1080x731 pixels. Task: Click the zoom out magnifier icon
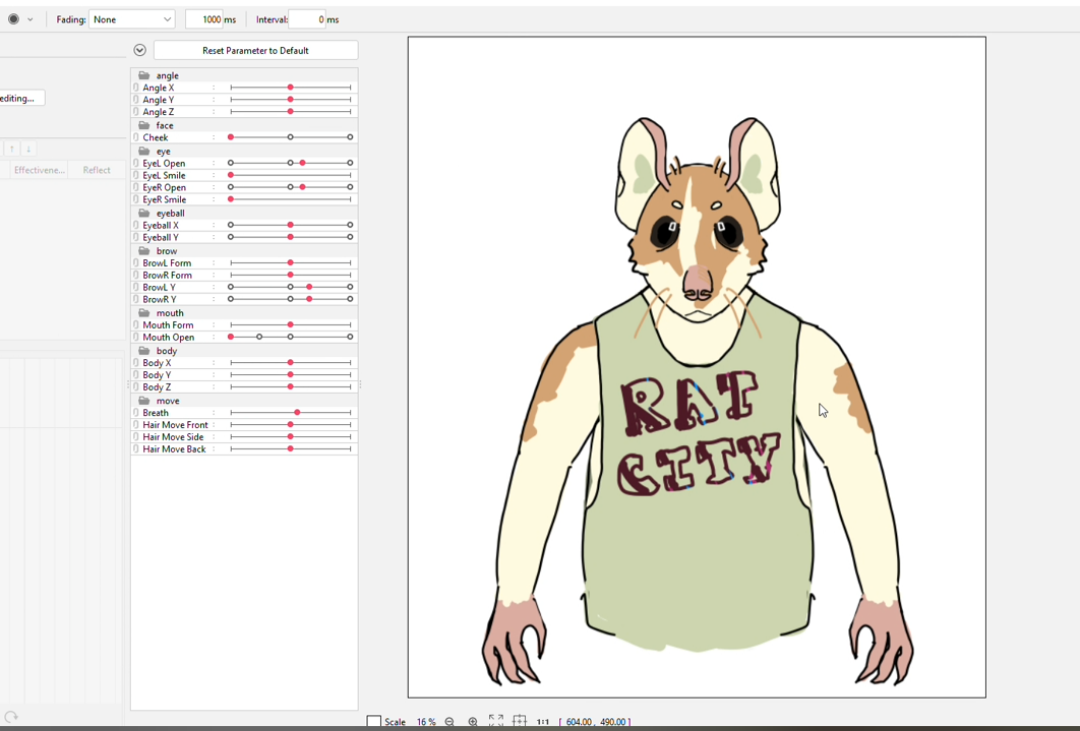point(449,721)
